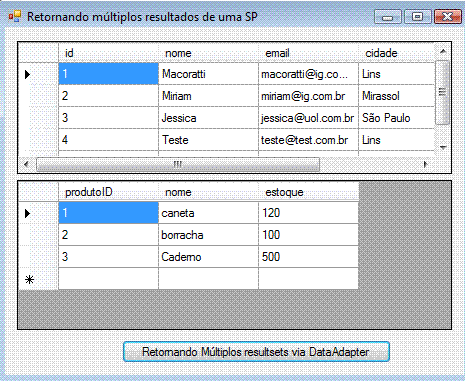Select the email cell 'teste@test.com.br'
This screenshot has width=465, height=381.
(308, 140)
